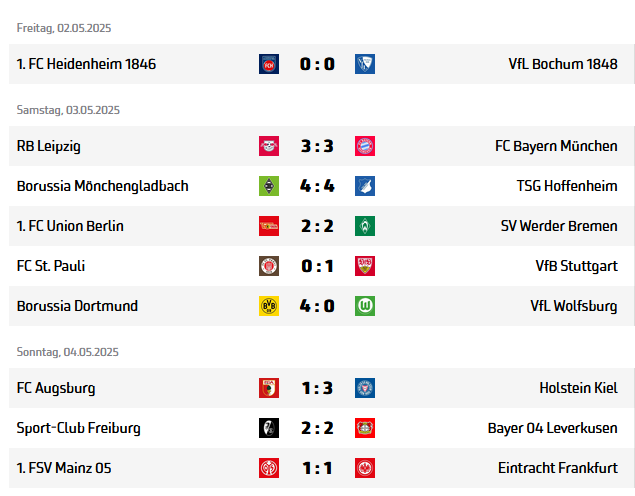The width and height of the screenshot is (635, 496).
Task: Open the RB Leipzig team link
Action: [x=49, y=146]
